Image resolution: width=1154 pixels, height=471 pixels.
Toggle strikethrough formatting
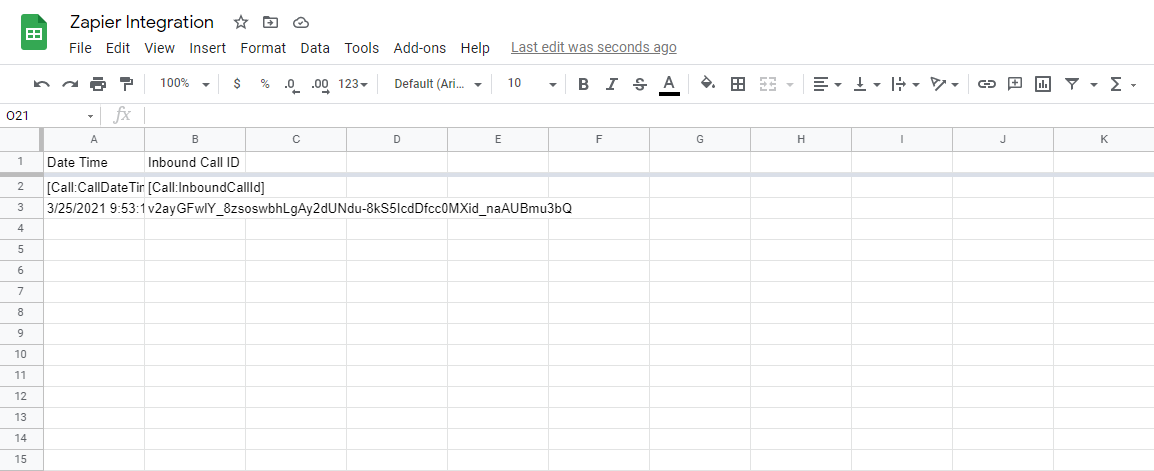640,84
